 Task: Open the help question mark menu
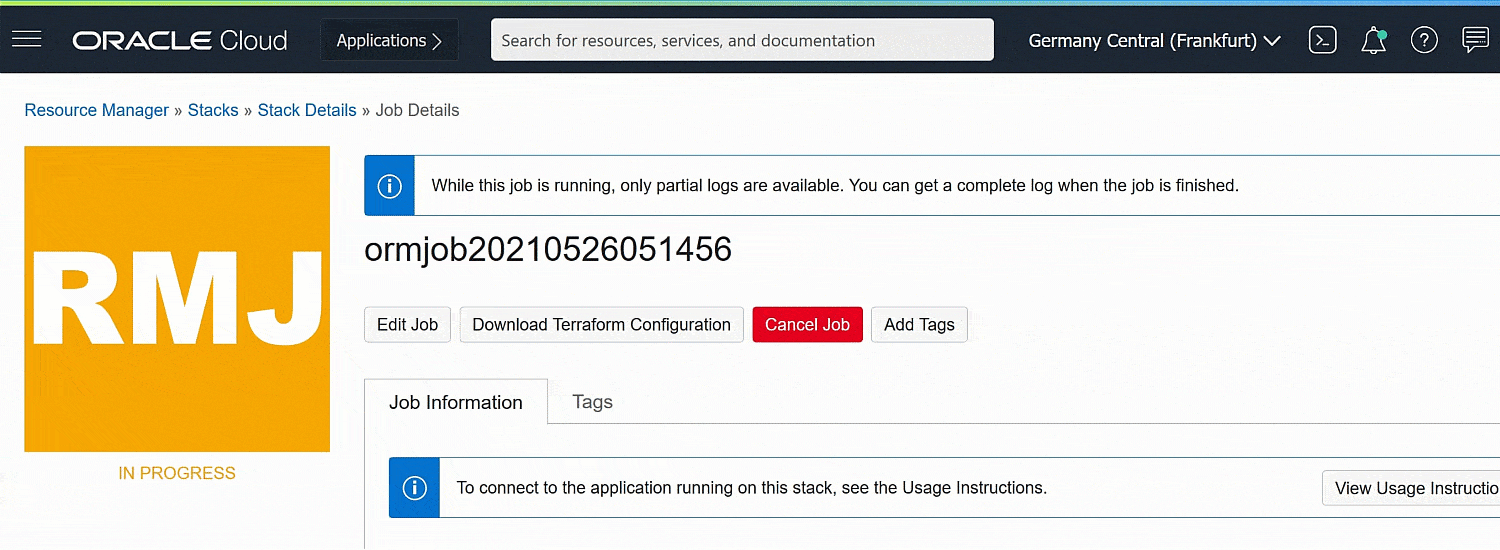coord(1424,40)
